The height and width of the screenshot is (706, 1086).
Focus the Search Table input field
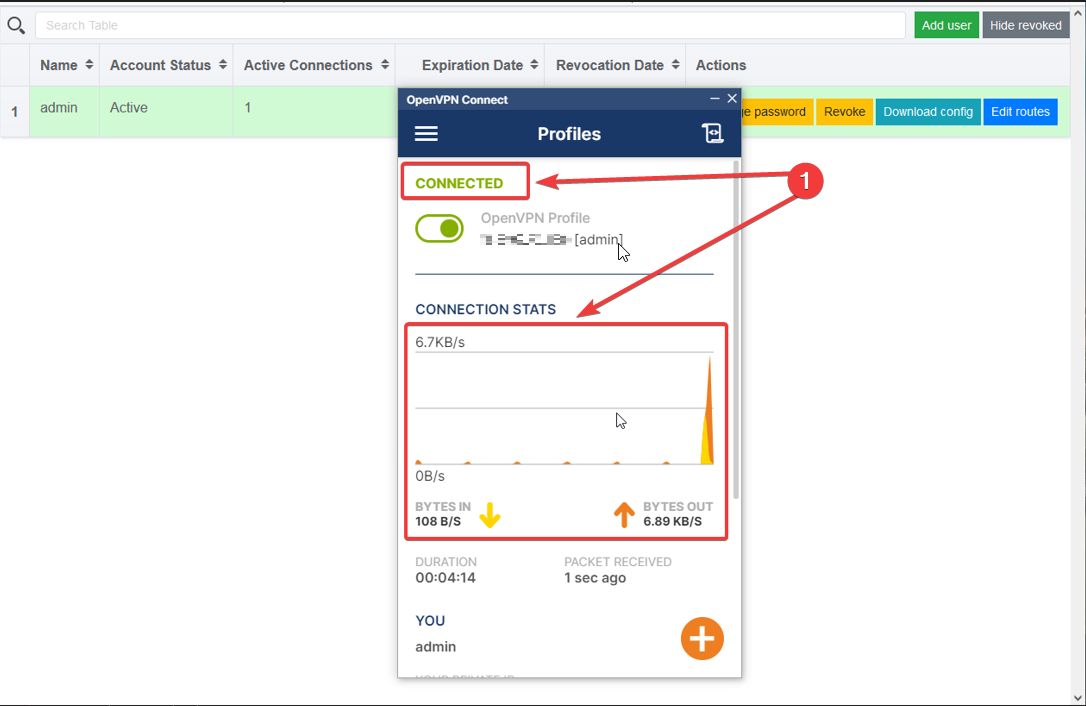[x=470, y=26]
